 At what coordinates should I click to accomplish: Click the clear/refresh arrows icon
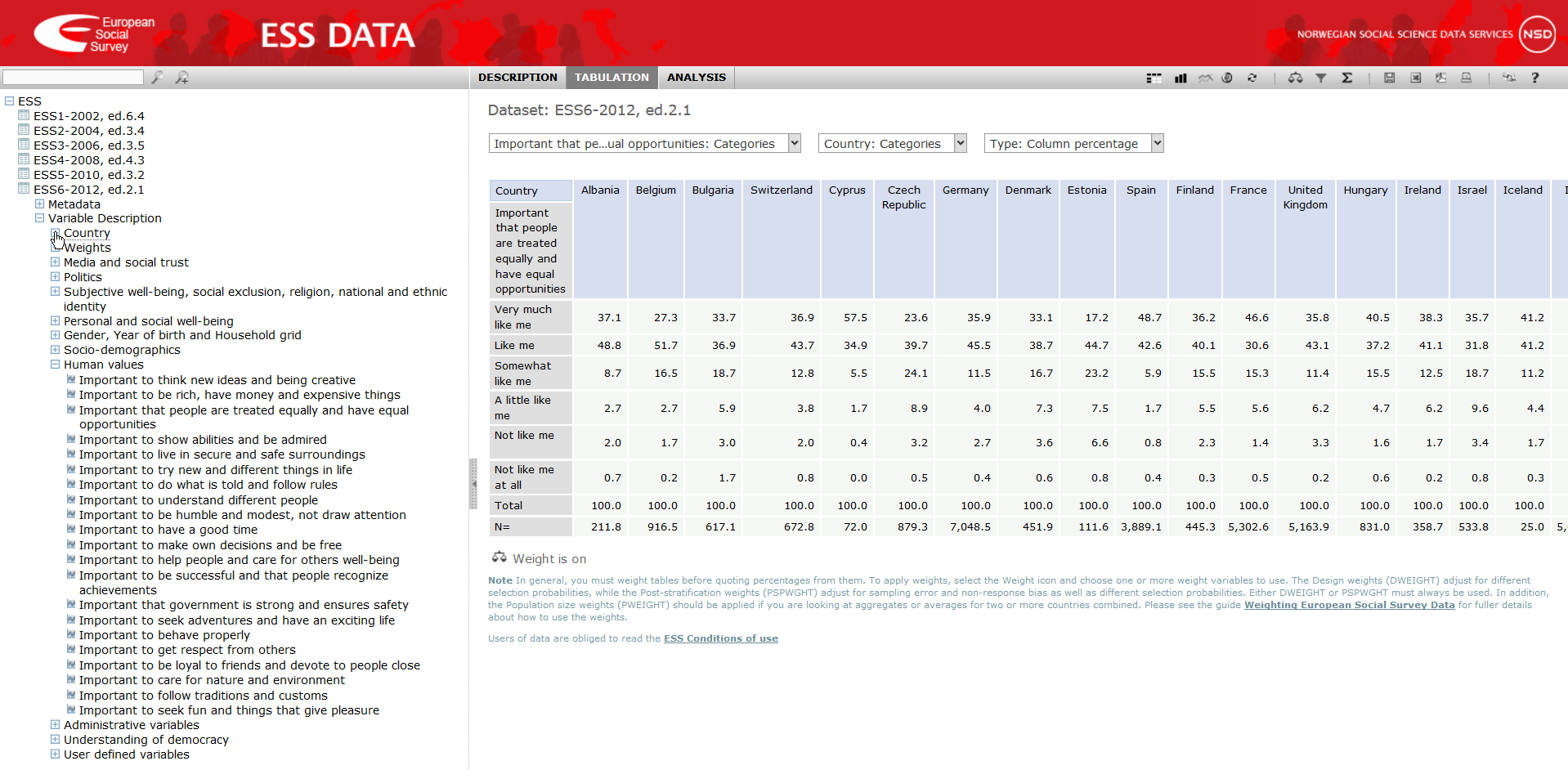point(1252,78)
